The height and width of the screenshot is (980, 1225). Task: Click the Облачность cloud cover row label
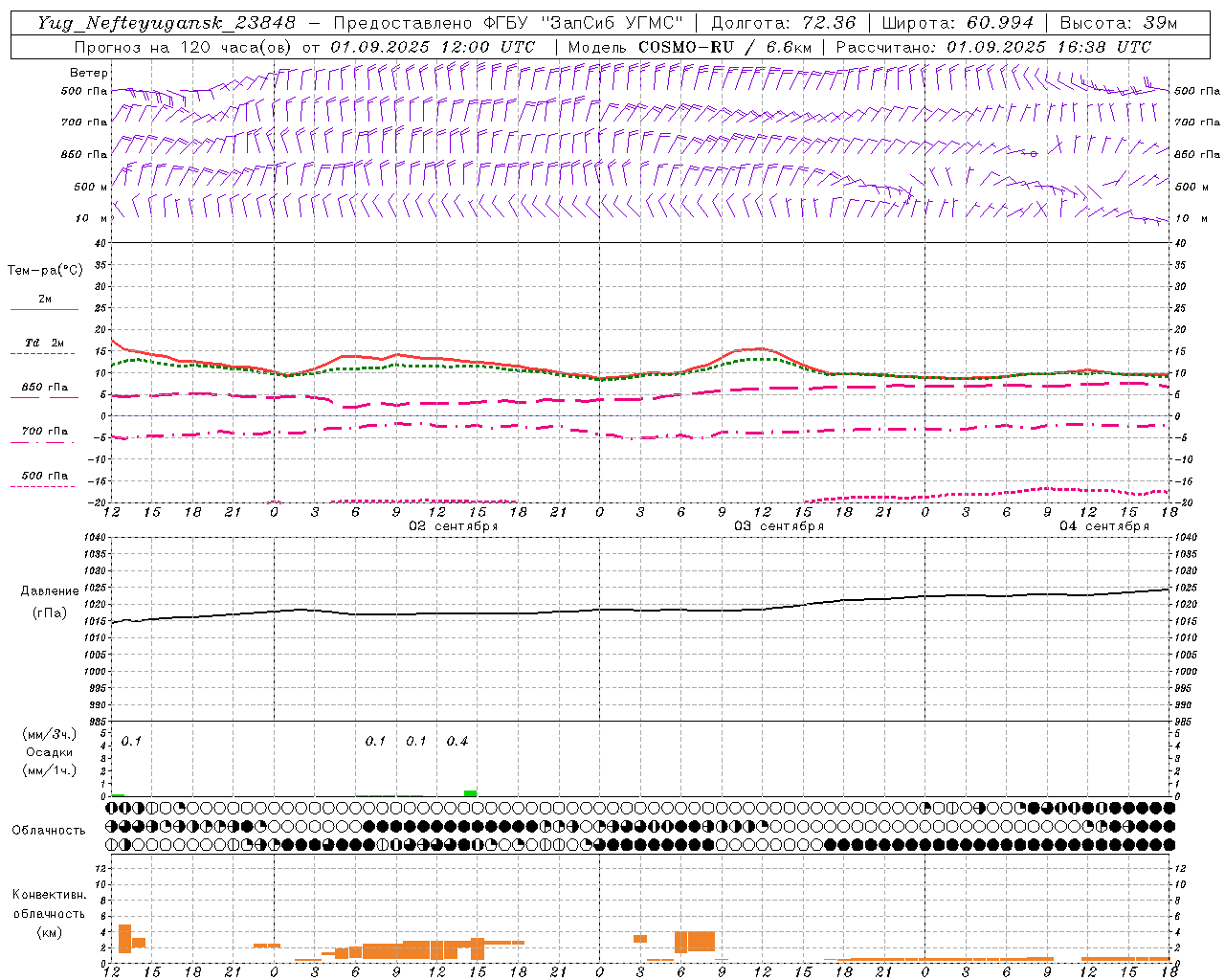(x=49, y=830)
